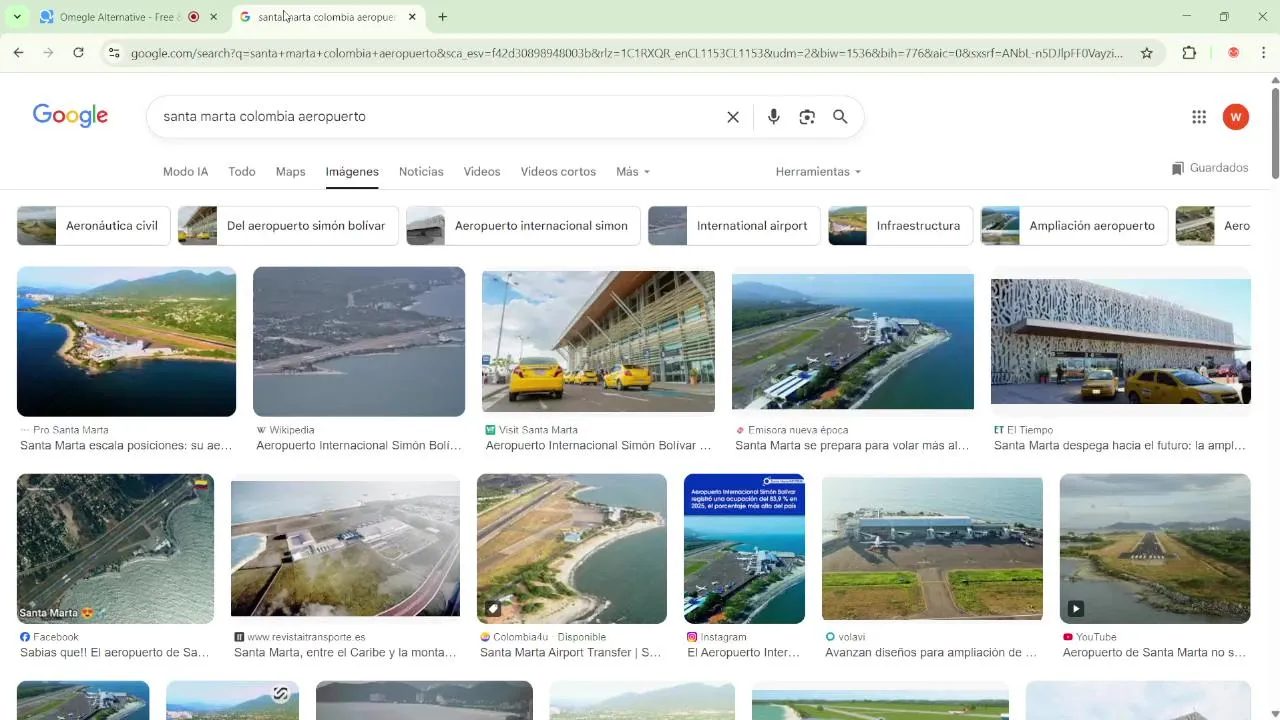Open Google Lens image search icon
1280x720 pixels.
[x=807, y=117]
